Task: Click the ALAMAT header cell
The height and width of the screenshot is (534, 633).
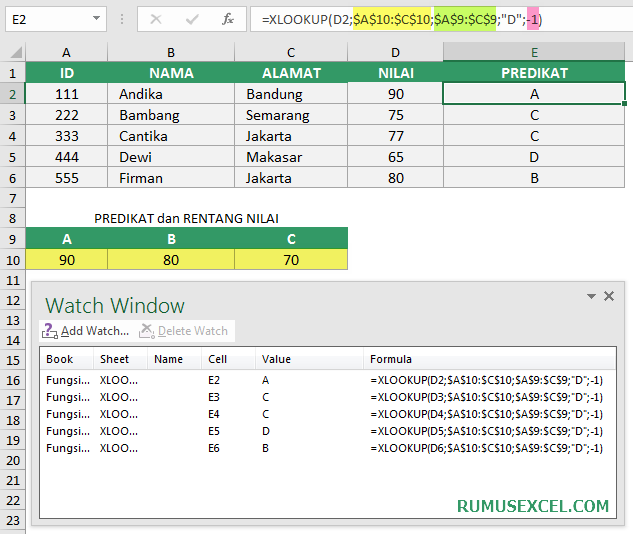Action: (x=291, y=73)
